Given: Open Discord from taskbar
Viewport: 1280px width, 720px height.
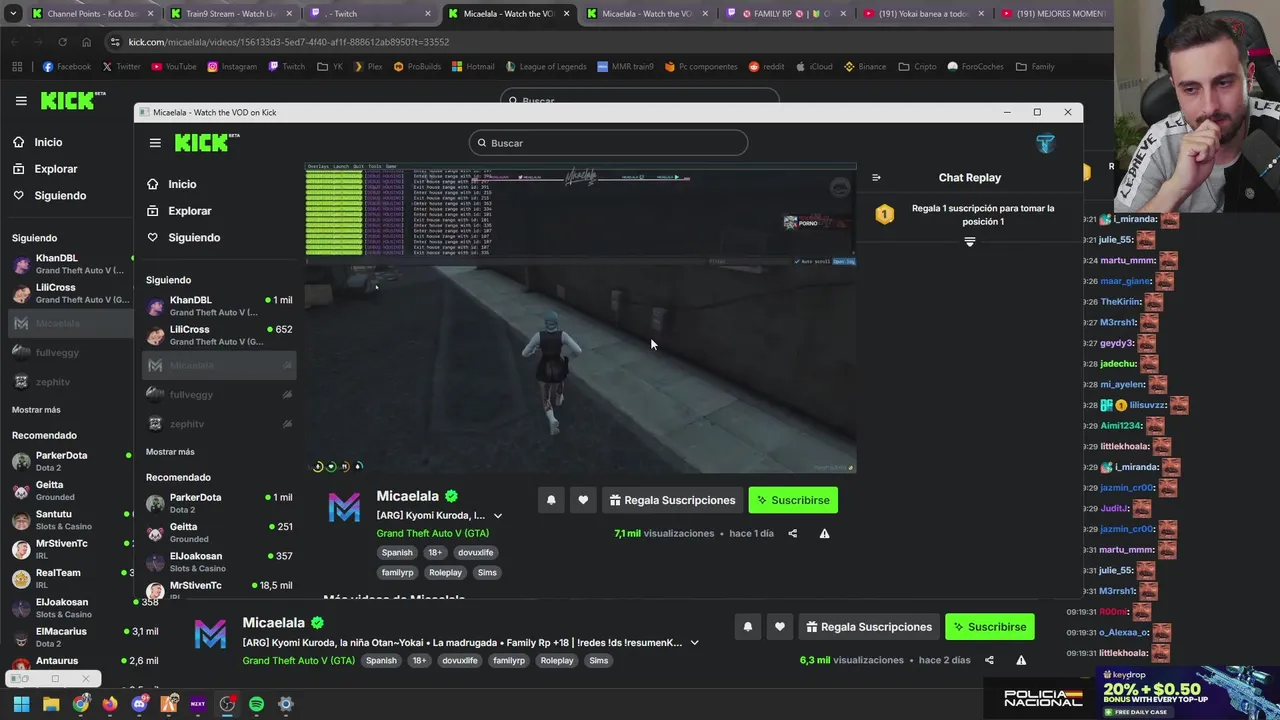Looking at the screenshot, I should [x=139, y=704].
